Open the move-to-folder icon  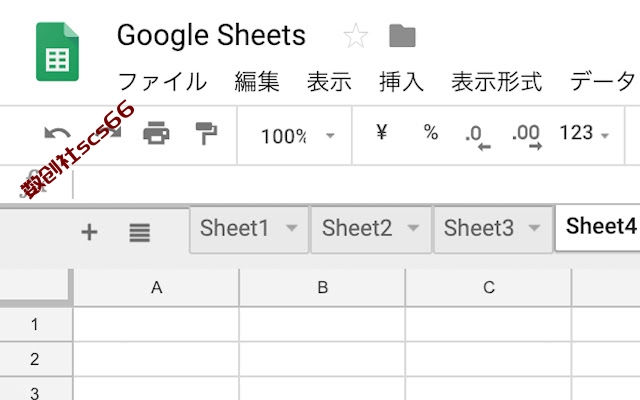click(x=402, y=36)
